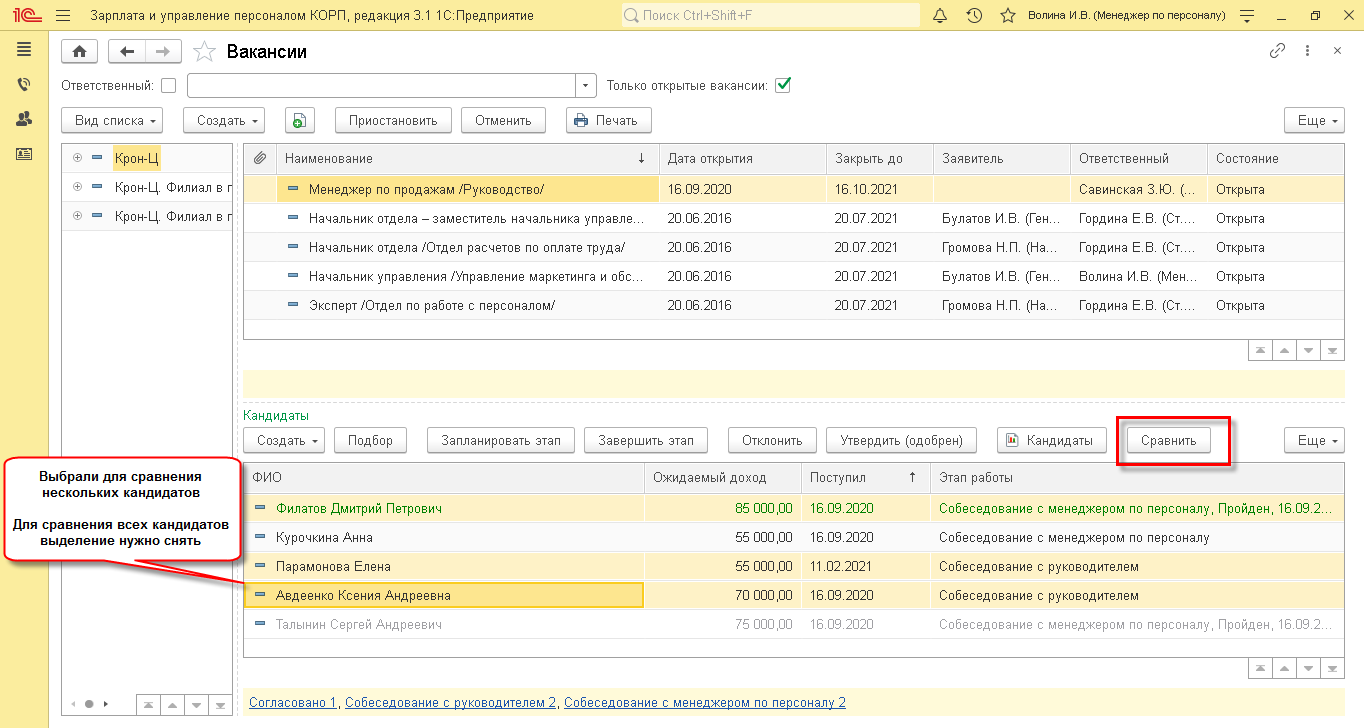
Task: Expand the Крон-Ц tree node
Action: [77, 158]
